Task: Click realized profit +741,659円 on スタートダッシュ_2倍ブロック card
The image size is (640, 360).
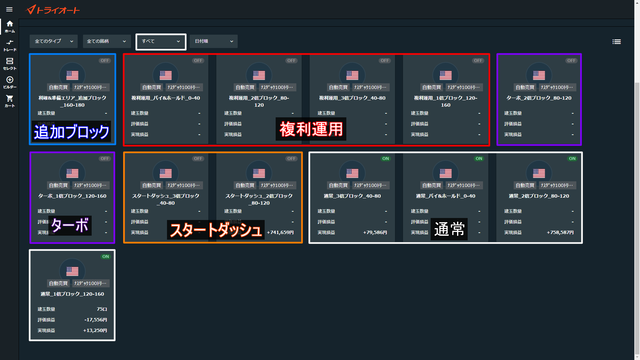Action: coord(280,233)
